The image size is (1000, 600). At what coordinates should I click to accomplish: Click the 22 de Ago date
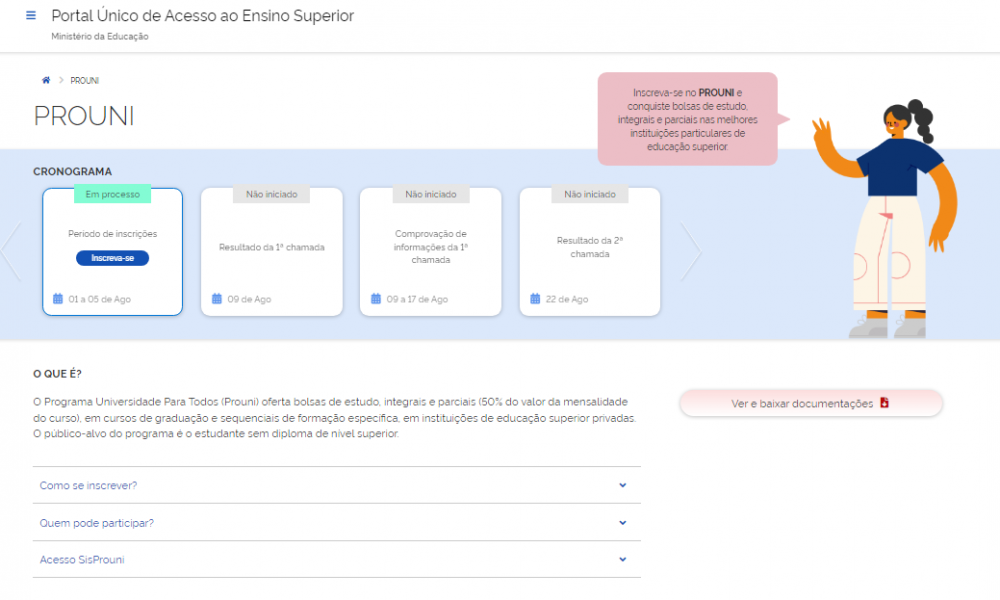[567, 299]
